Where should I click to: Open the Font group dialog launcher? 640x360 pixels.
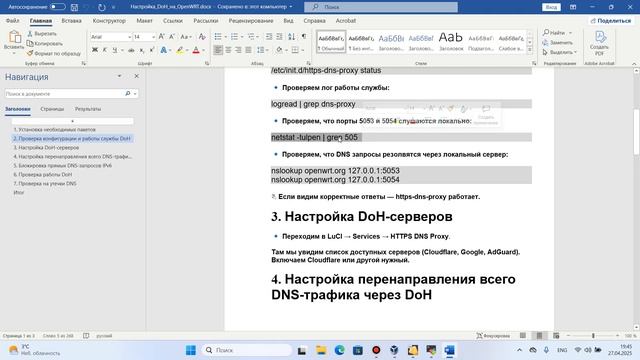[207, 63]
